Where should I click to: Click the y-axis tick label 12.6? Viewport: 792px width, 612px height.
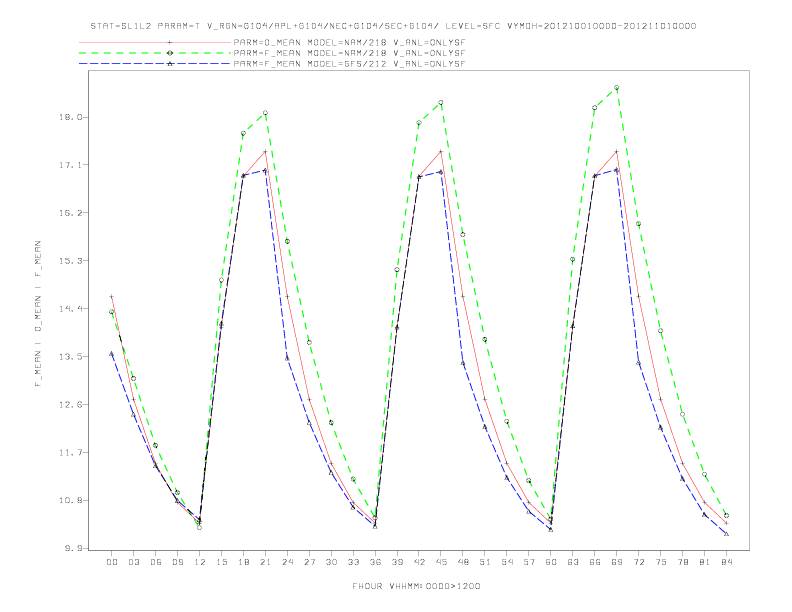[70, 404]
